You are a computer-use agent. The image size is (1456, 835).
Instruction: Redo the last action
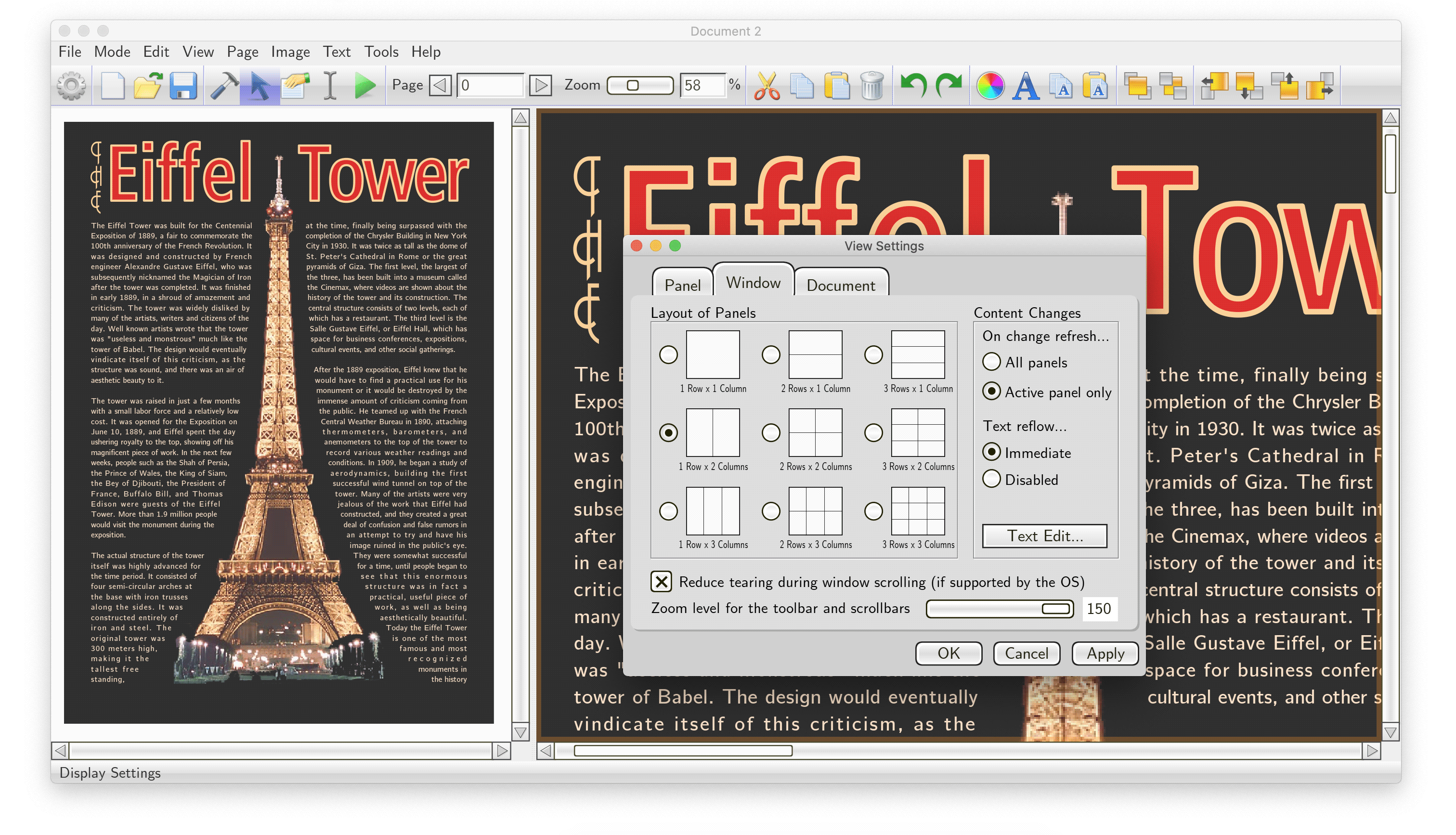tap(949, 86)
